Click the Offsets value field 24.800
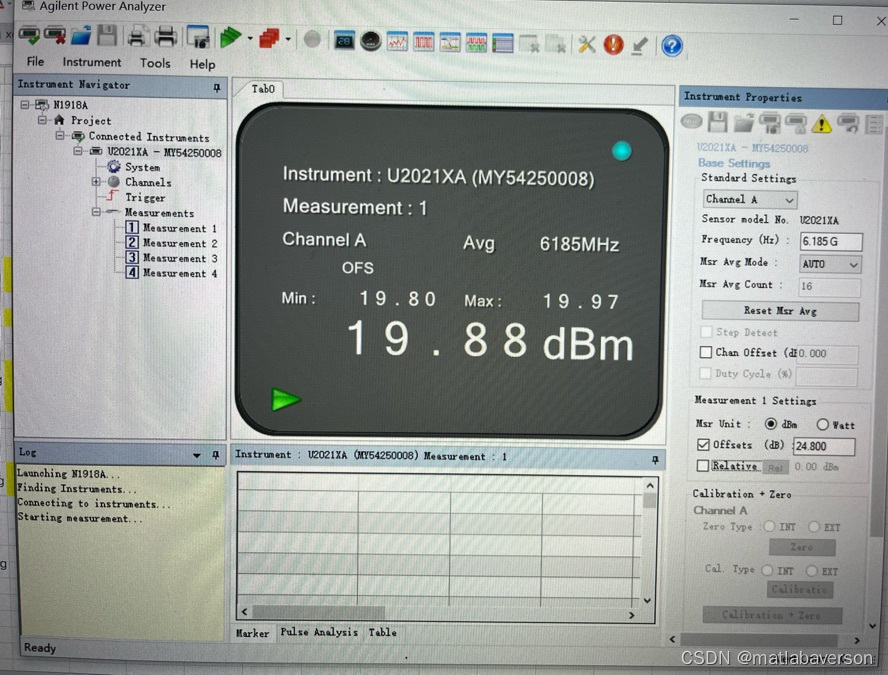 (x=824, y=446)
